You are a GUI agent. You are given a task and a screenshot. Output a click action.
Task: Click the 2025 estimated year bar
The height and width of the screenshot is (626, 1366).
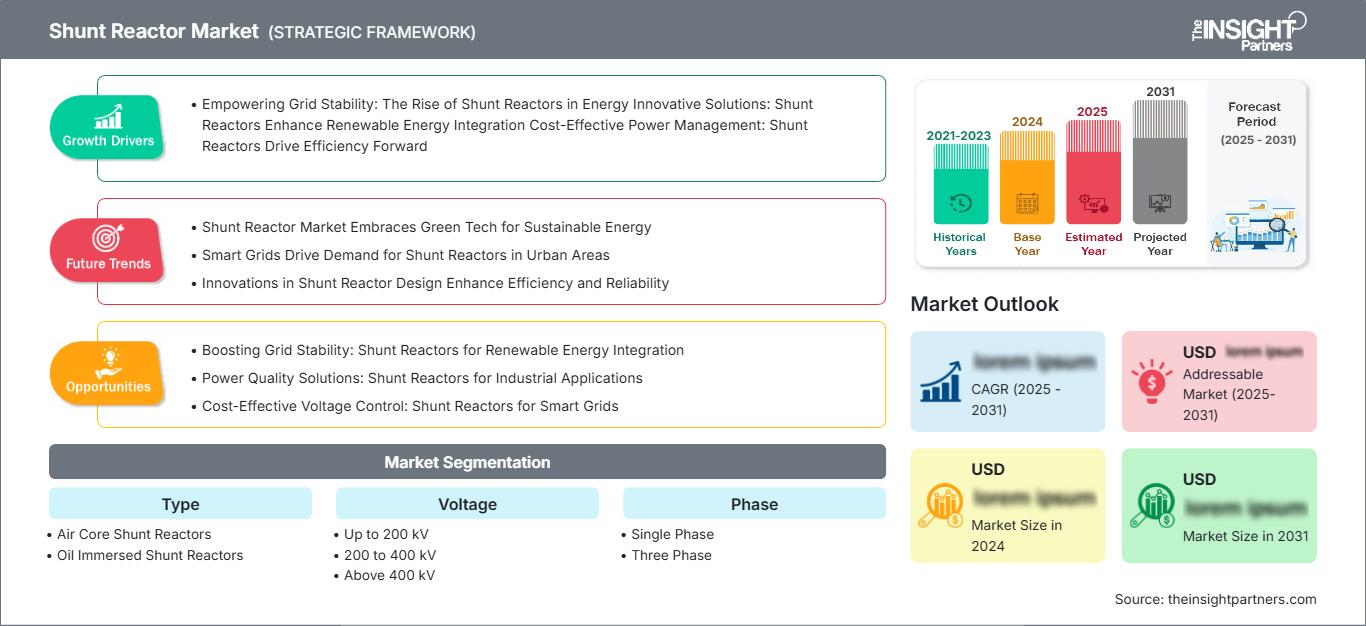(1093, 172)
